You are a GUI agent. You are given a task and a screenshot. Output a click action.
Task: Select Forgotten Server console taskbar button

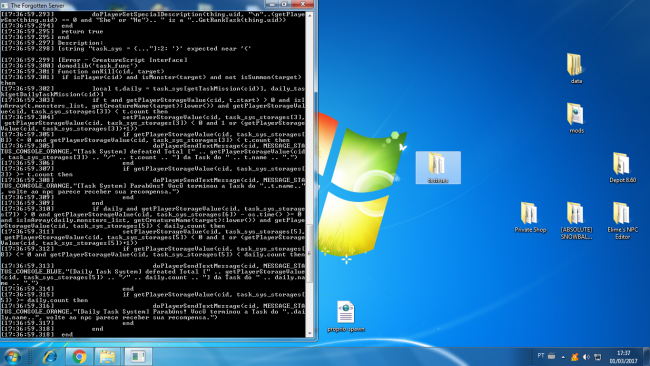pos(138,356)
